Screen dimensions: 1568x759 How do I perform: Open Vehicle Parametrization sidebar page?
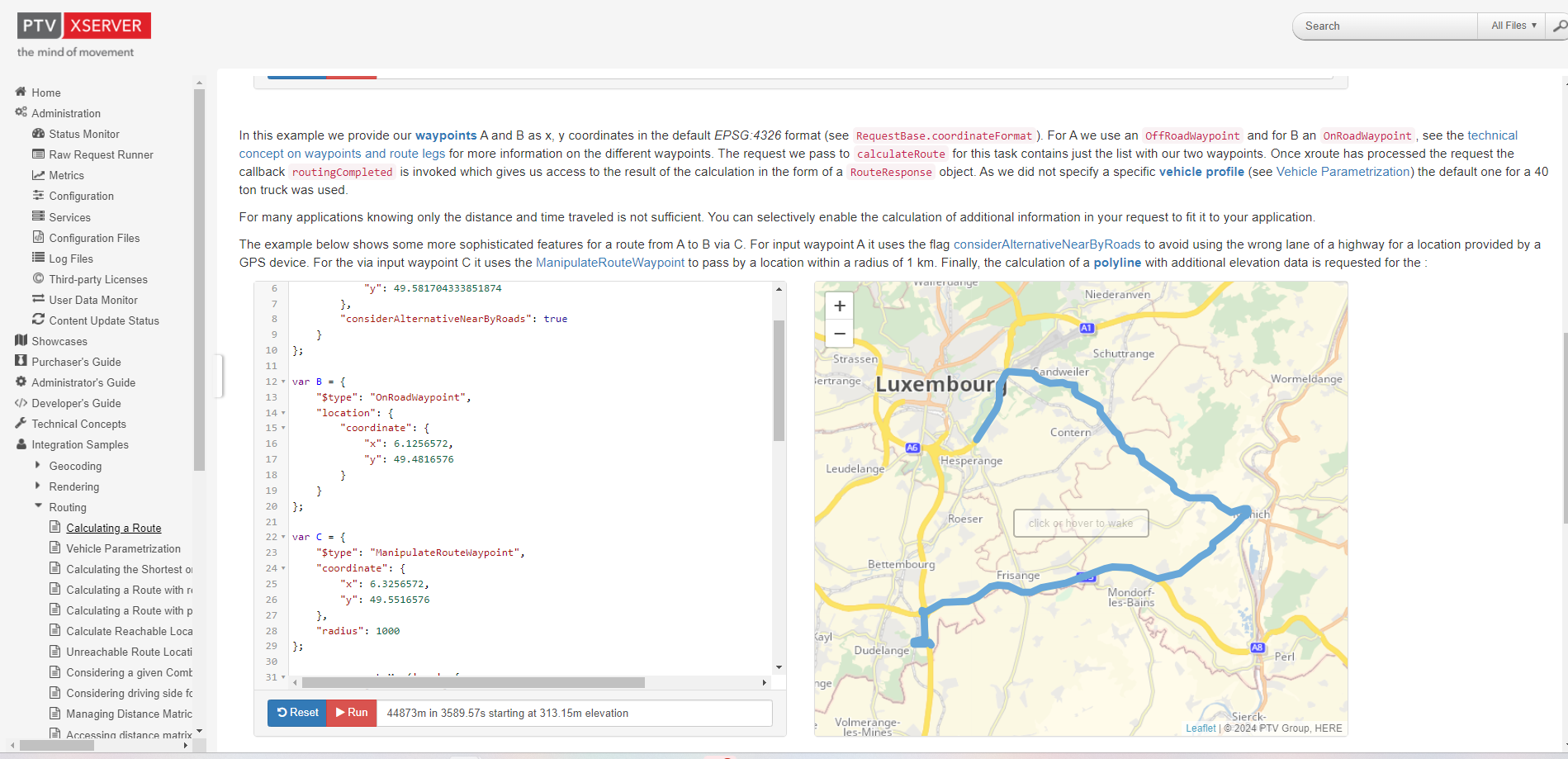(x=123, y=548)
